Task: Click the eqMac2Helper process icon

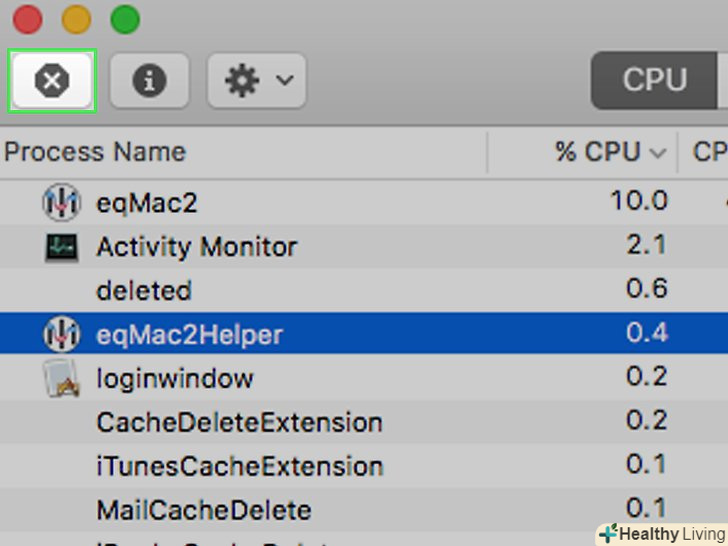Action: point(61,334)
